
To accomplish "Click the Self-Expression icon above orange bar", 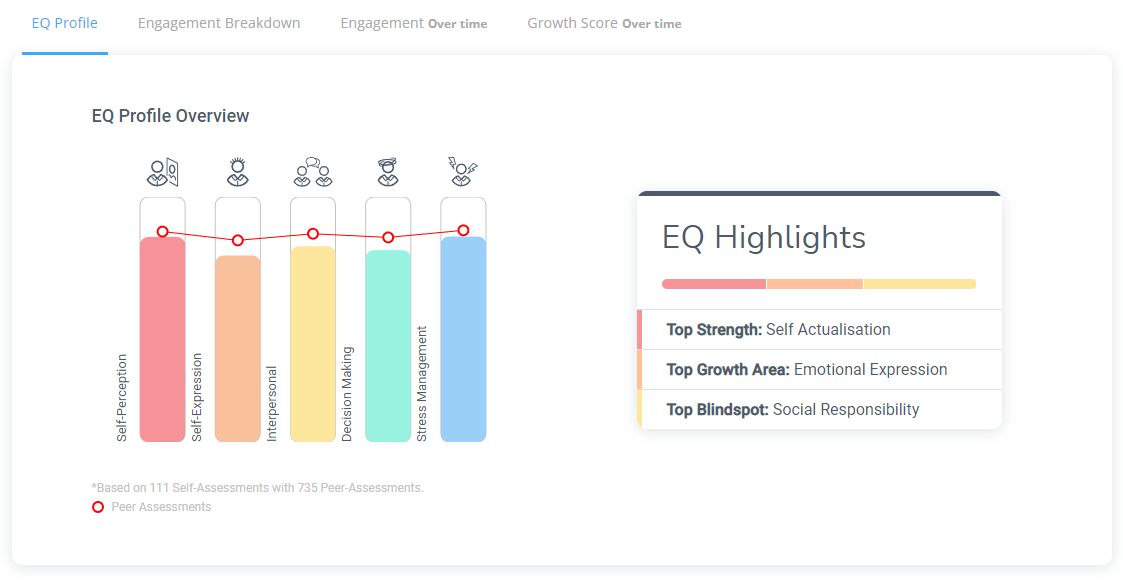I will pos(238,173).
